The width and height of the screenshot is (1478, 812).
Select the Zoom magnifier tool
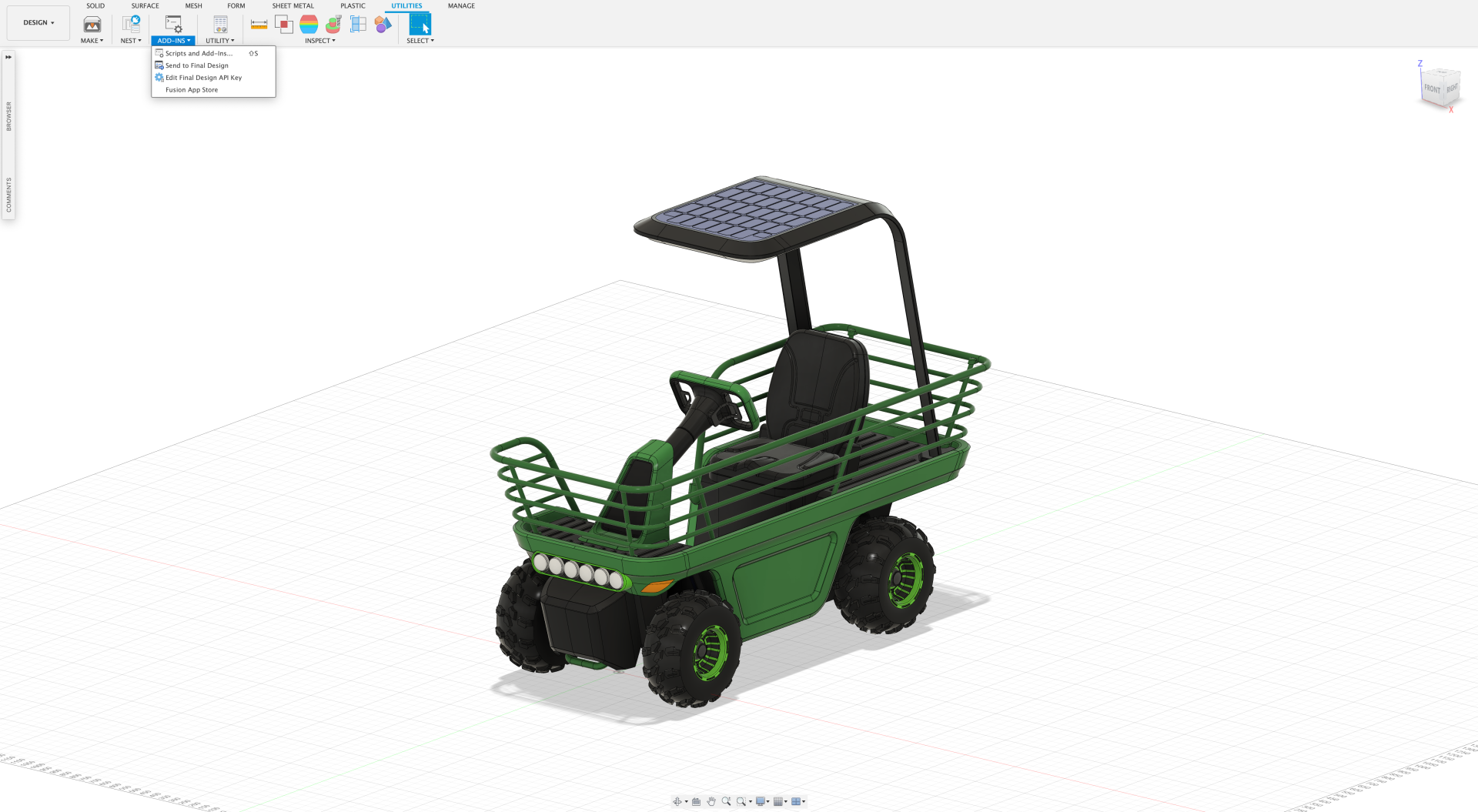[x=726, y=801]
